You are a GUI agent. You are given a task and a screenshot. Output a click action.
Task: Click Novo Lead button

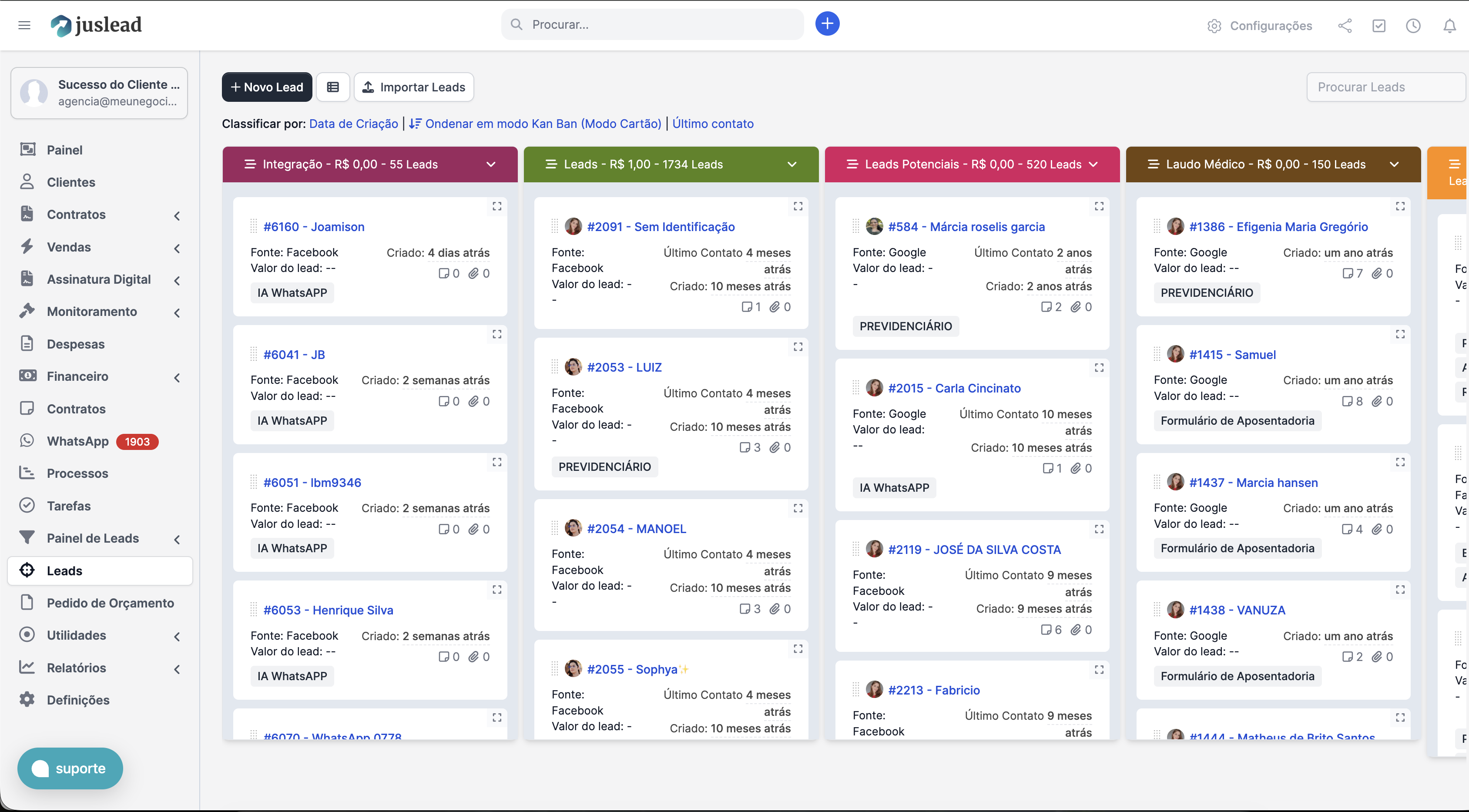[267, 87]
